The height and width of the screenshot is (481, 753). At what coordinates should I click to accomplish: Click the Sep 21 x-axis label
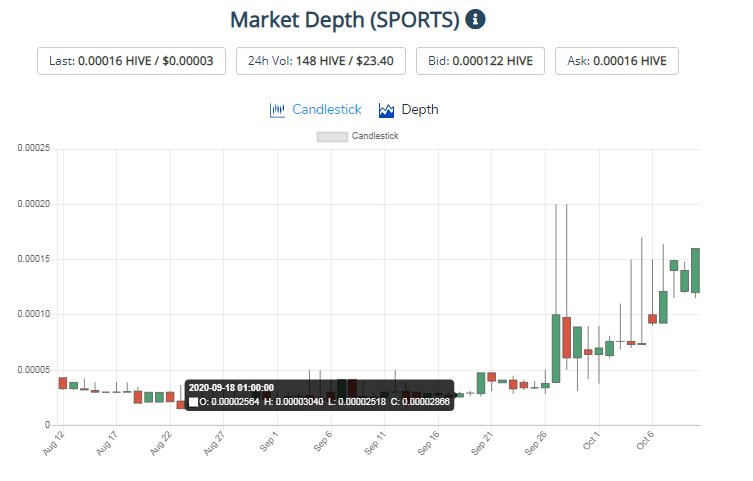coord(482,443)
